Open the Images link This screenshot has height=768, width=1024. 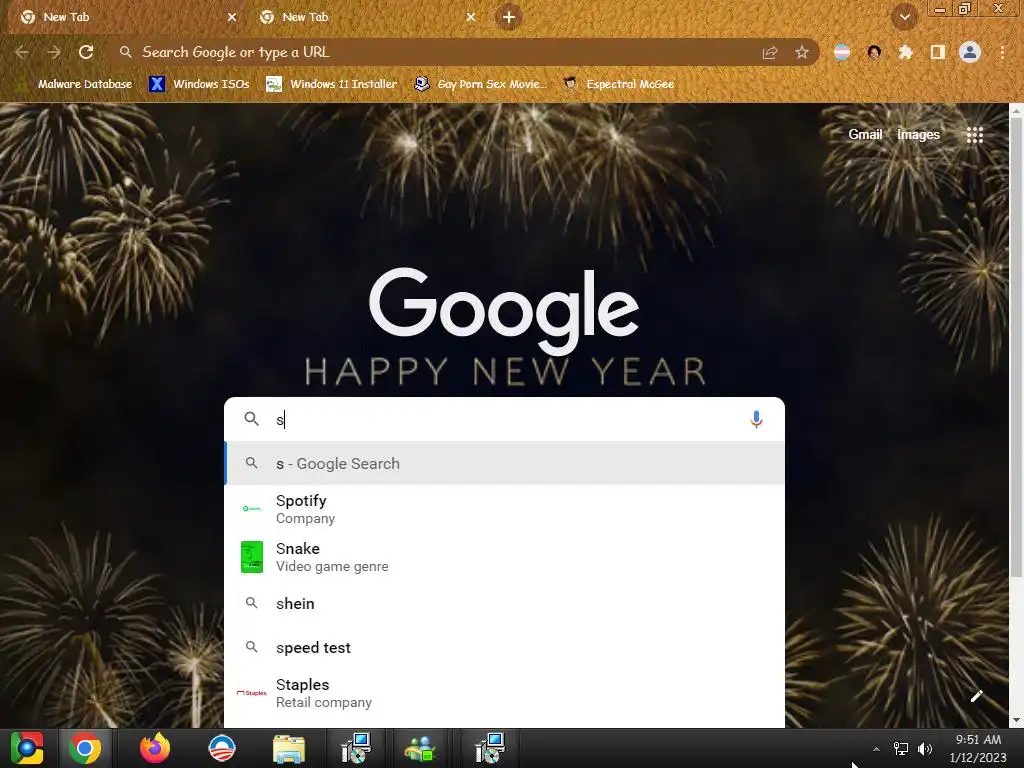[918, 135]
